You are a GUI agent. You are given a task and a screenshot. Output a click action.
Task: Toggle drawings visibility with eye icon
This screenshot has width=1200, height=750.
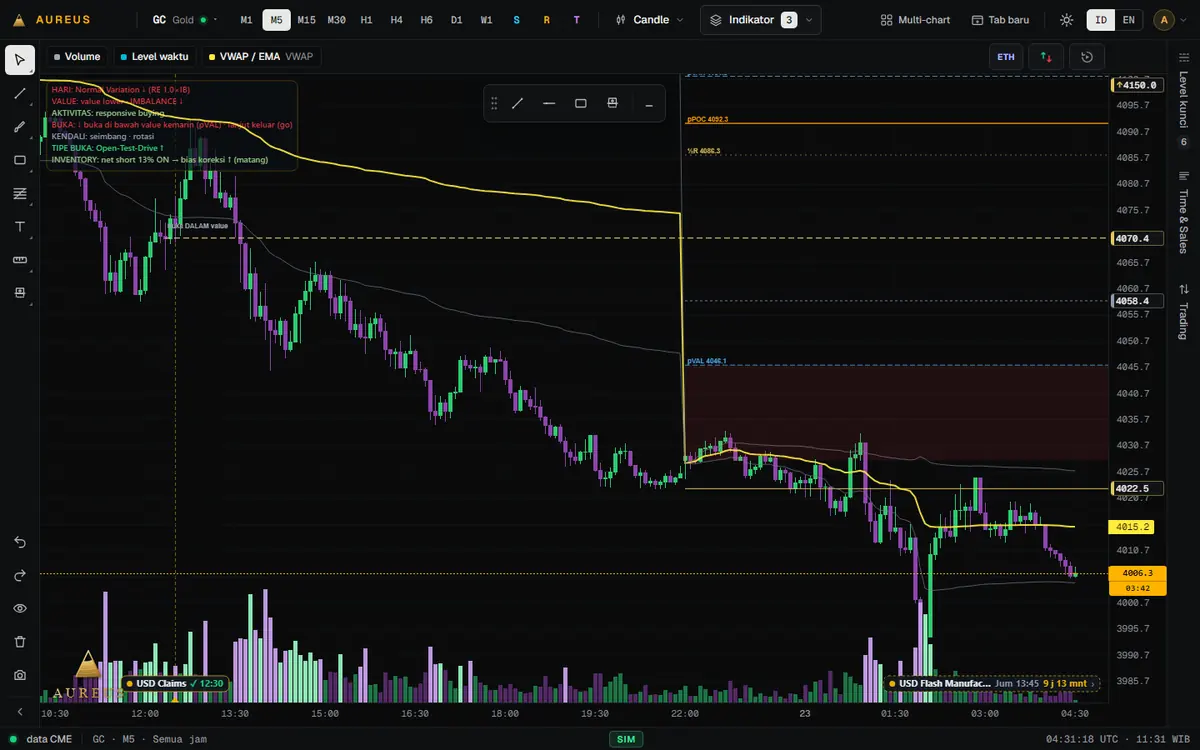point(20,608)
